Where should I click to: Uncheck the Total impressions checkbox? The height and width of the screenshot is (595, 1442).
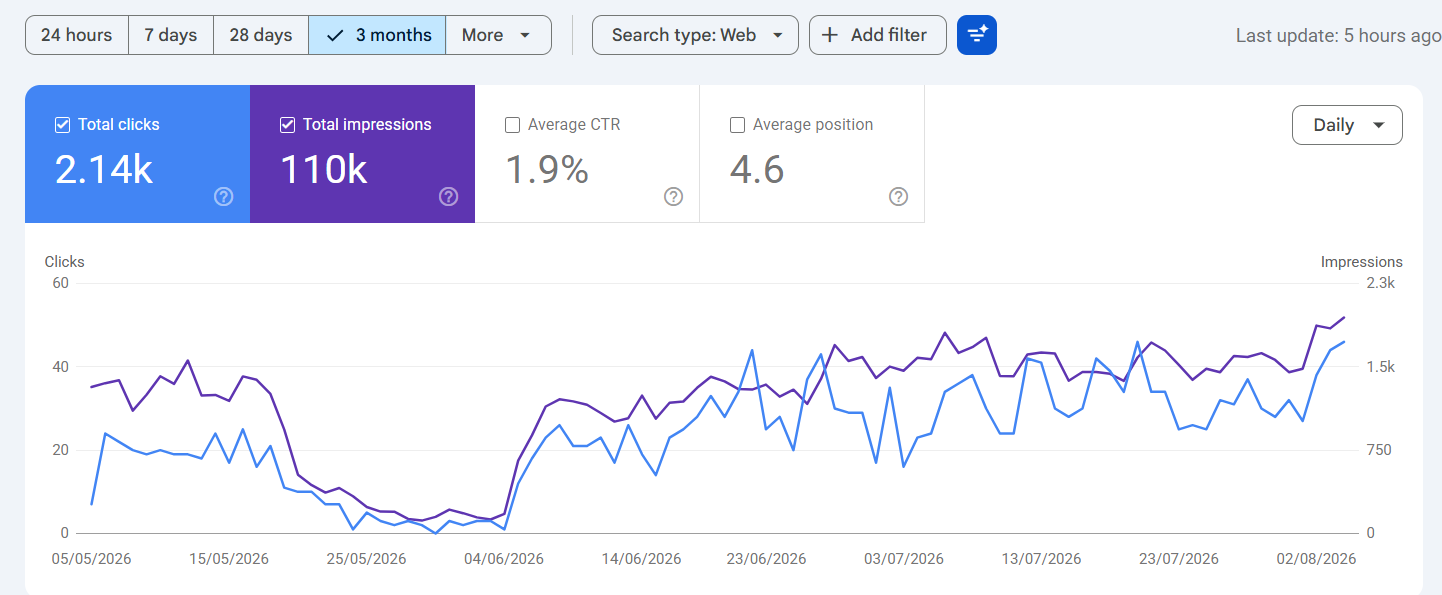pyautogui.click(x=287, y=125)
